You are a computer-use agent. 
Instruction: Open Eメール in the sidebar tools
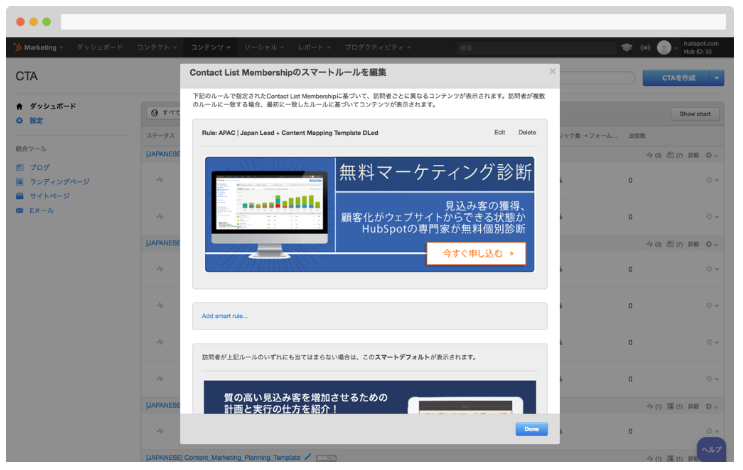pyautogui.click(x=42, y=210)
